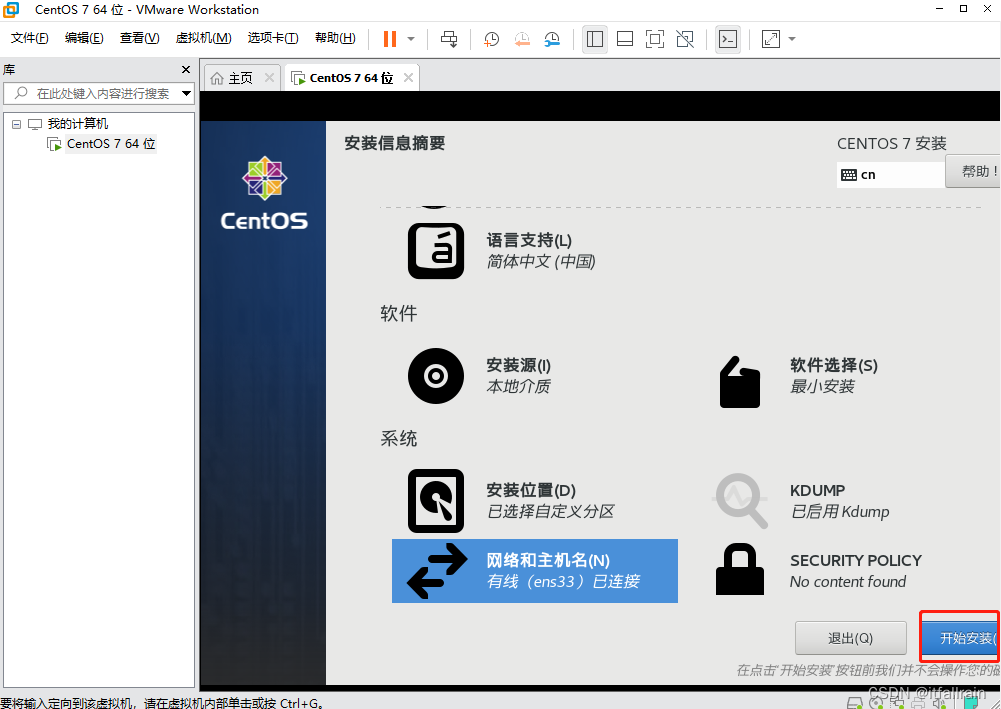
Task: Open the 编辑(E) menu
Action: [84, 38]
